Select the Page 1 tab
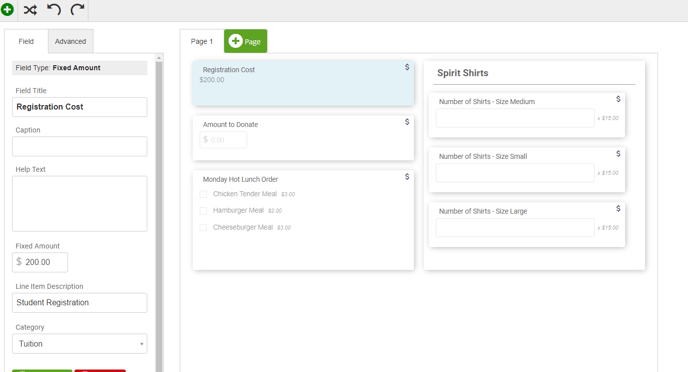688x372 pixels. tap(201, 41)
